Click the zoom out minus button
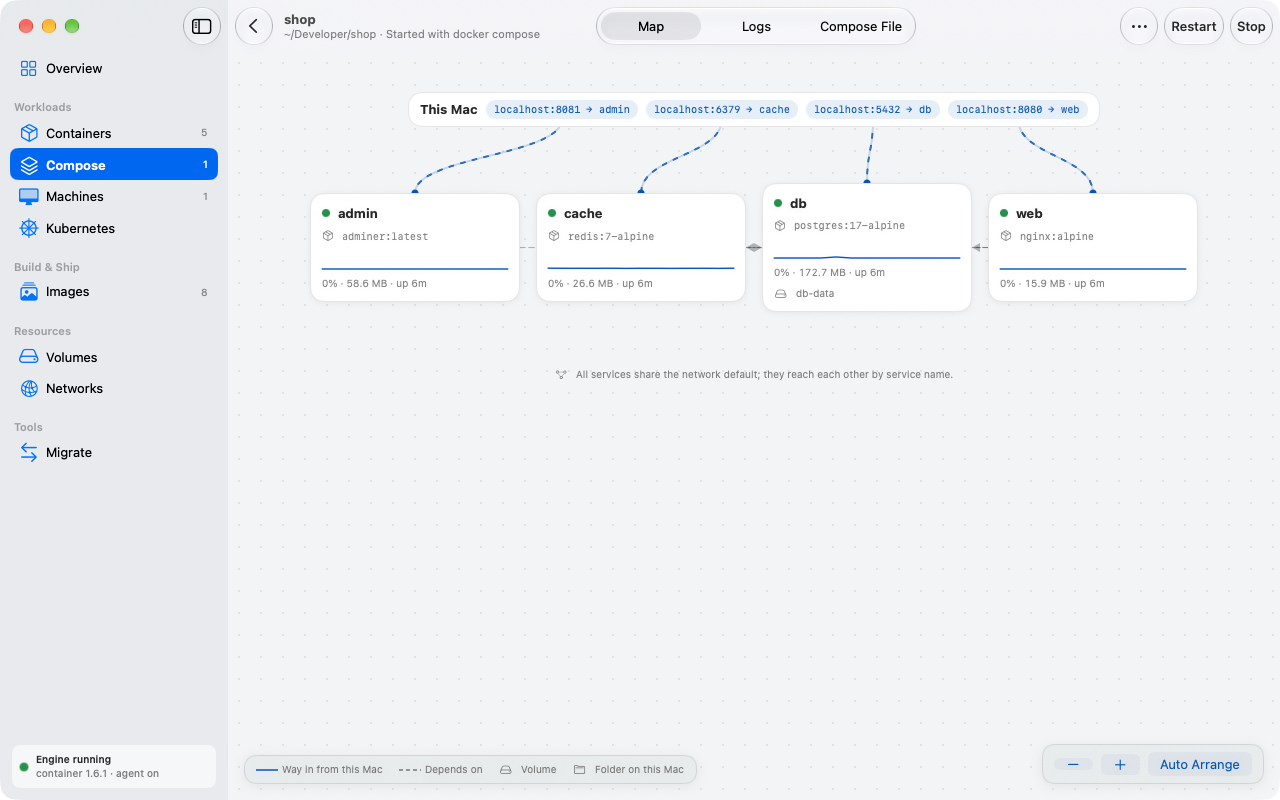This screenshot has width=1280, height=800. [x=1073, y=765]
